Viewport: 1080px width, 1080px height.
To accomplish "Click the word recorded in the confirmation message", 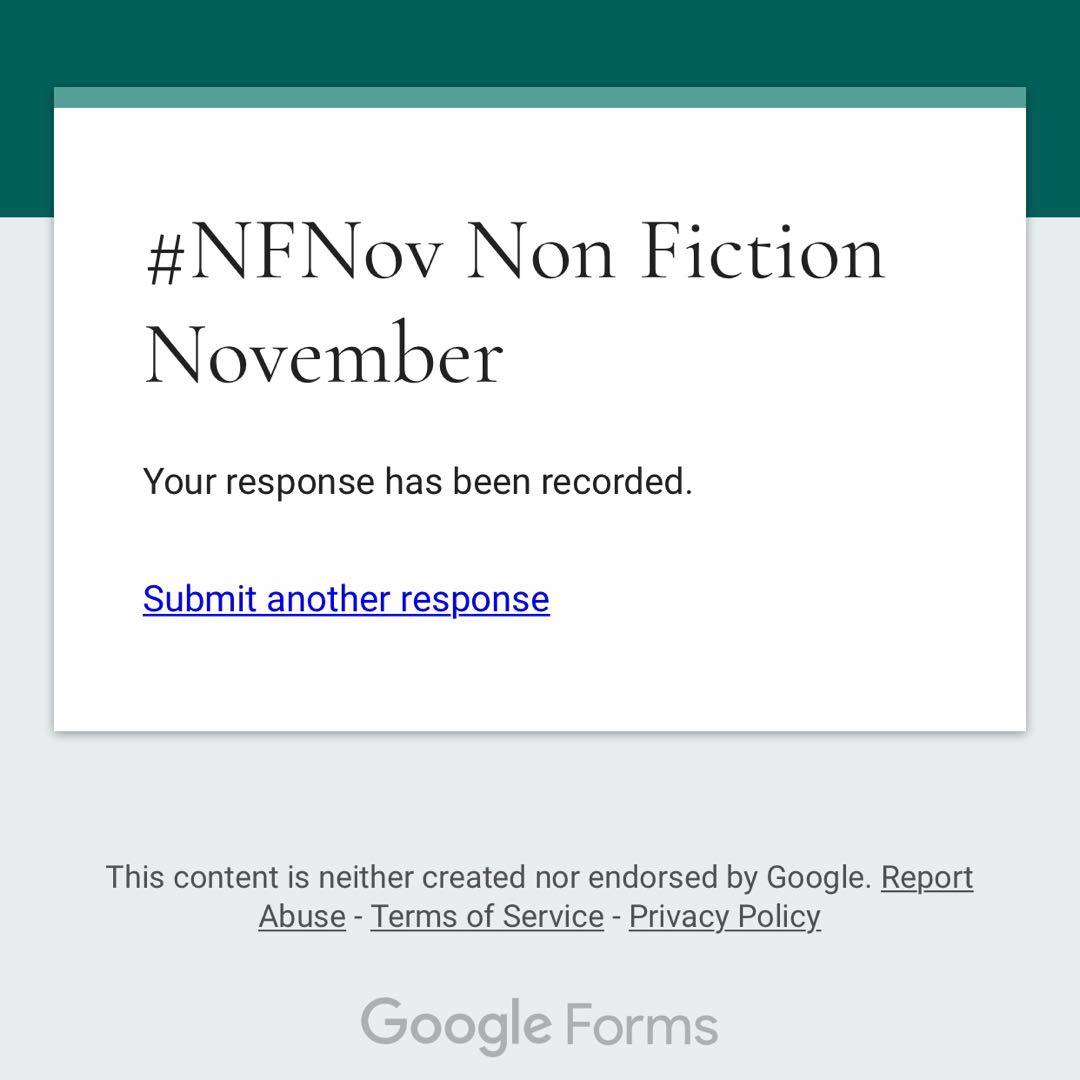I will pos(616,482).
